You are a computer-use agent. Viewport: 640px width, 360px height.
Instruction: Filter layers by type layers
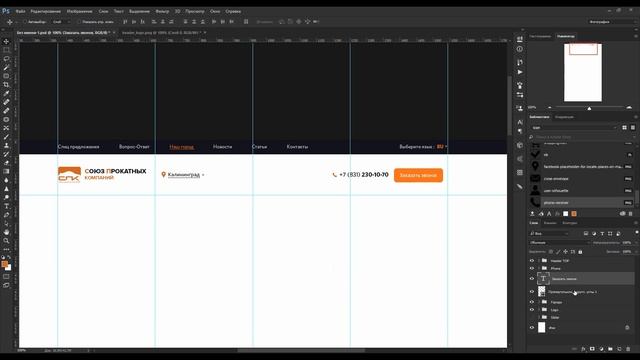point(602,233)
